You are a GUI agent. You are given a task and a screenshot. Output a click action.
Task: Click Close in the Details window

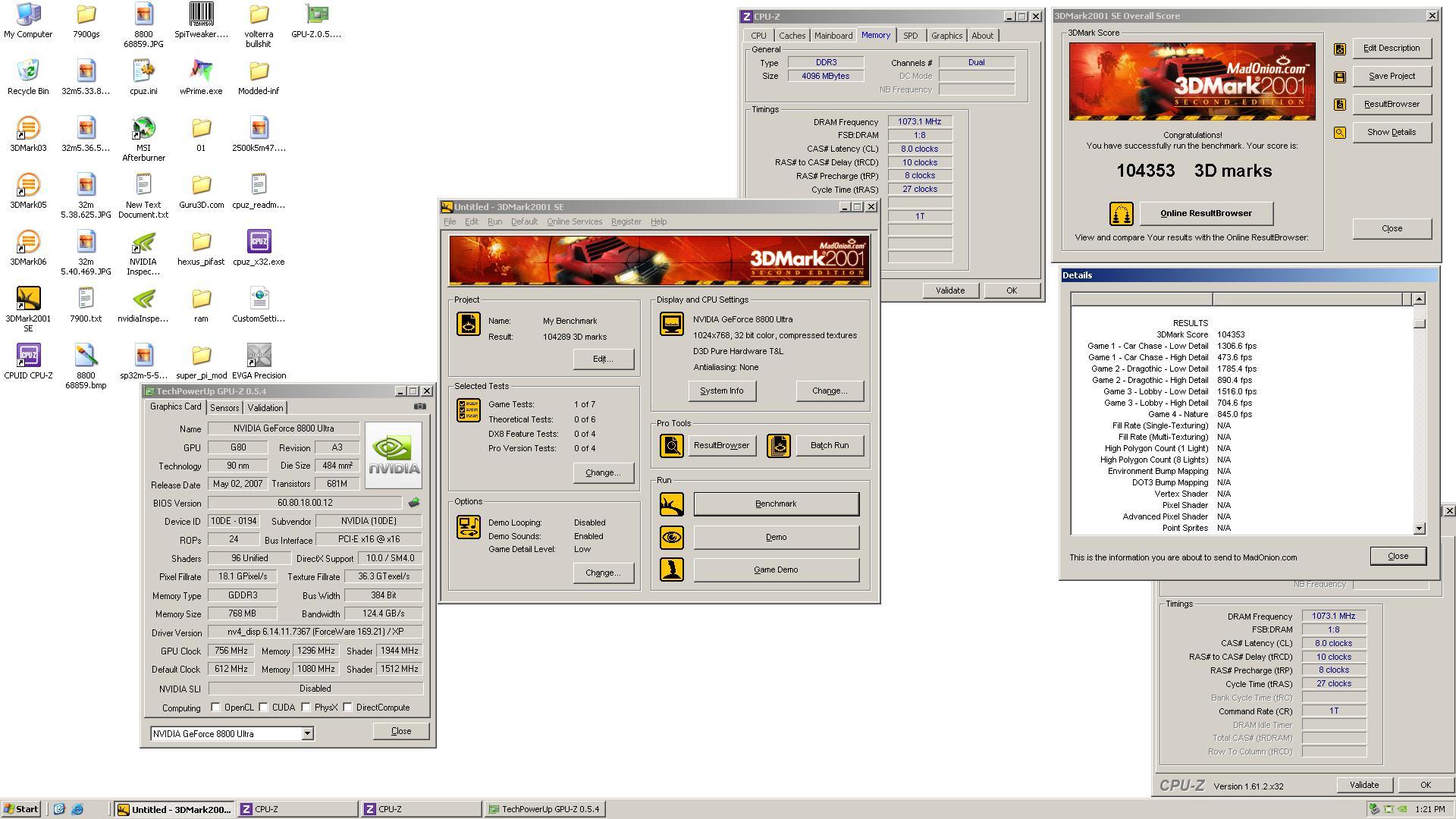pos(1398,557)
